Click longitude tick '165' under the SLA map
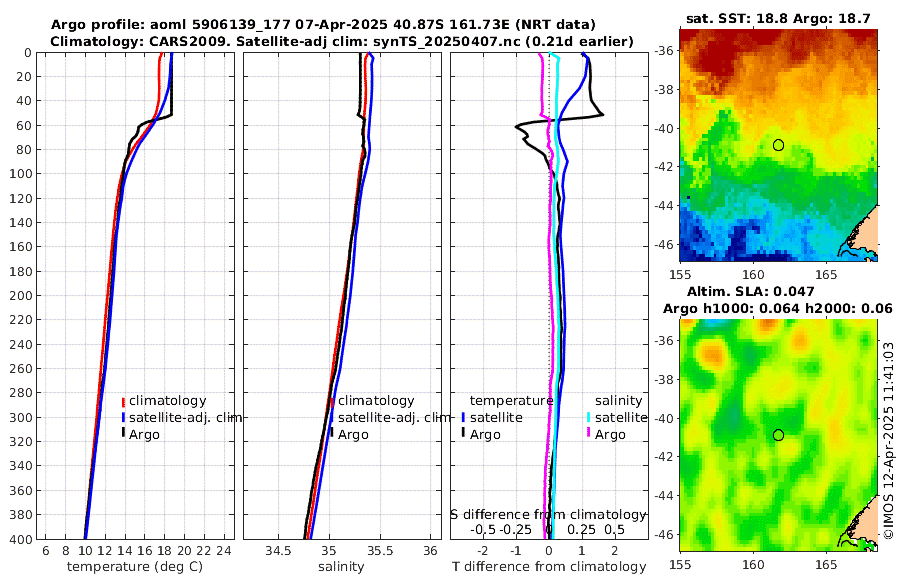 pyautogui.click(x=826, y=565)
